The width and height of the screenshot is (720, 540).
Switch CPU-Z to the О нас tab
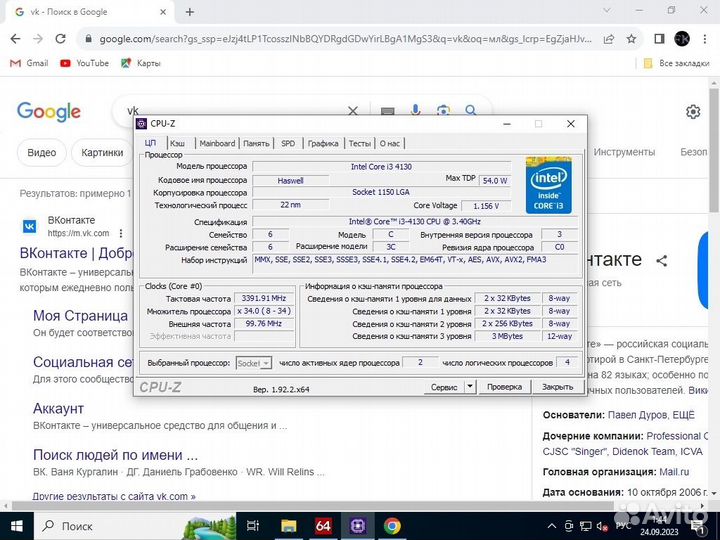[x=390, y=143]
